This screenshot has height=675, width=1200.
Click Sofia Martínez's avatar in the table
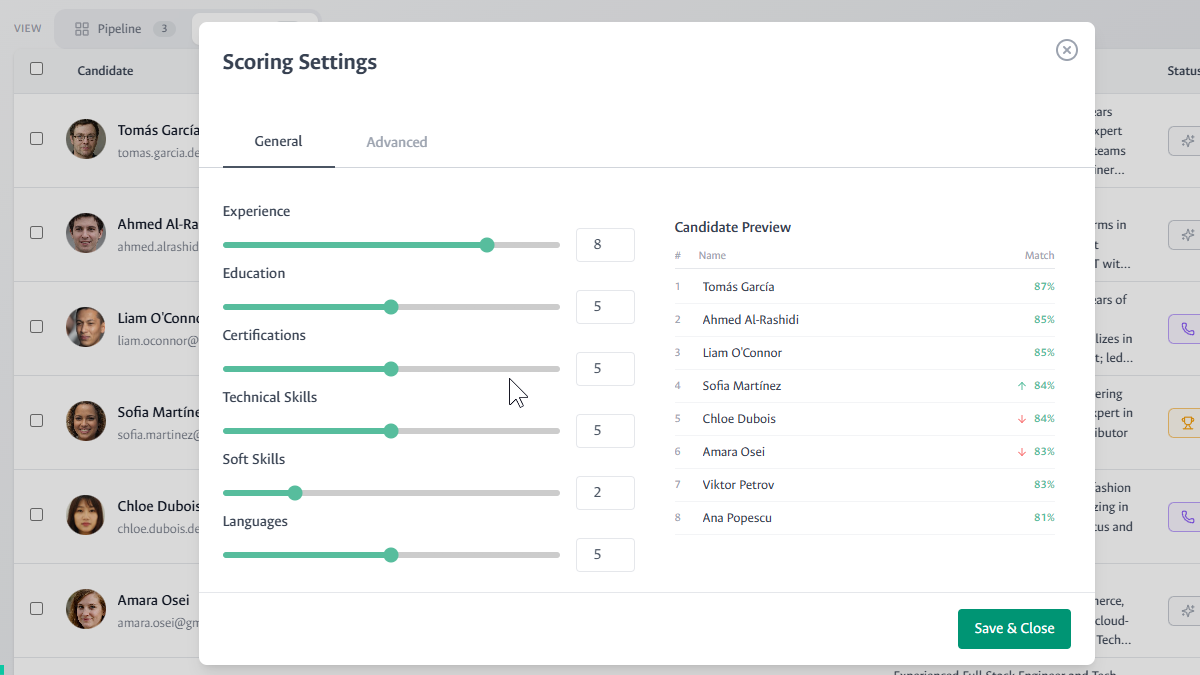86,421
